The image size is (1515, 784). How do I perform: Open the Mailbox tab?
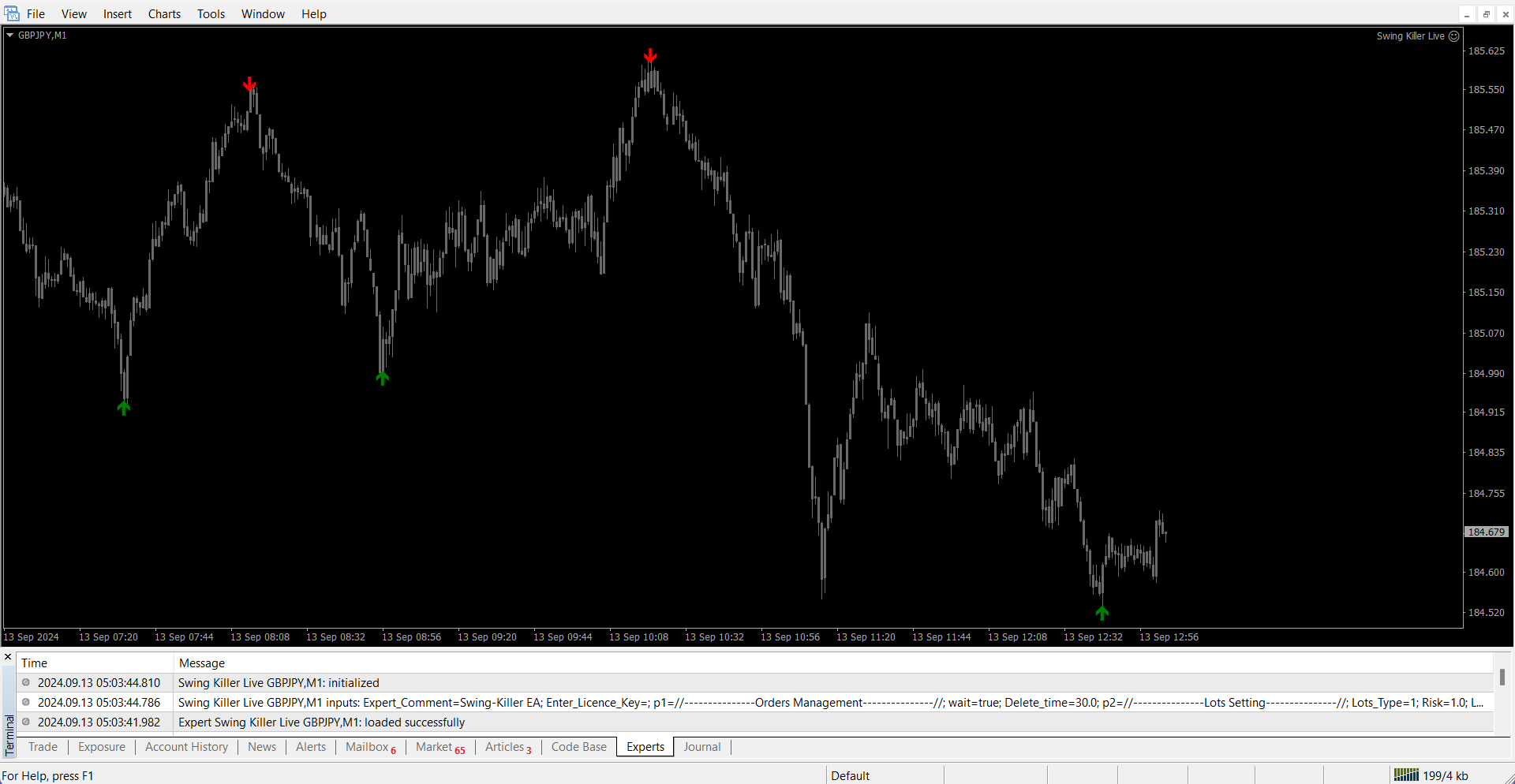click(367, 747)
